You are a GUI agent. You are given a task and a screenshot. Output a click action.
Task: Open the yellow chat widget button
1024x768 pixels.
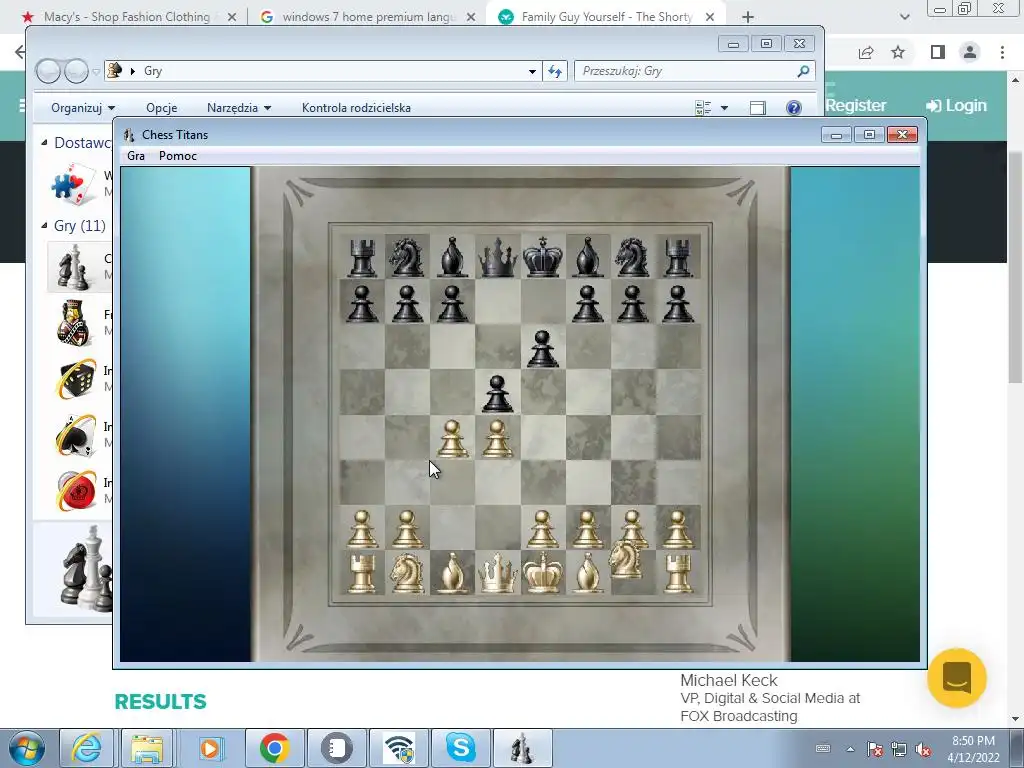[957, 678]
